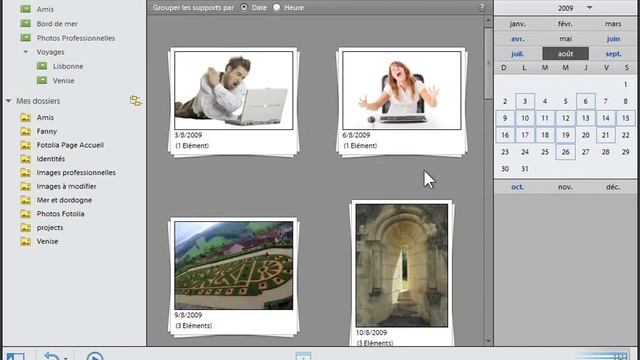
Task: Click the scrollbar down arrow in media view
Action: point(488,341)
